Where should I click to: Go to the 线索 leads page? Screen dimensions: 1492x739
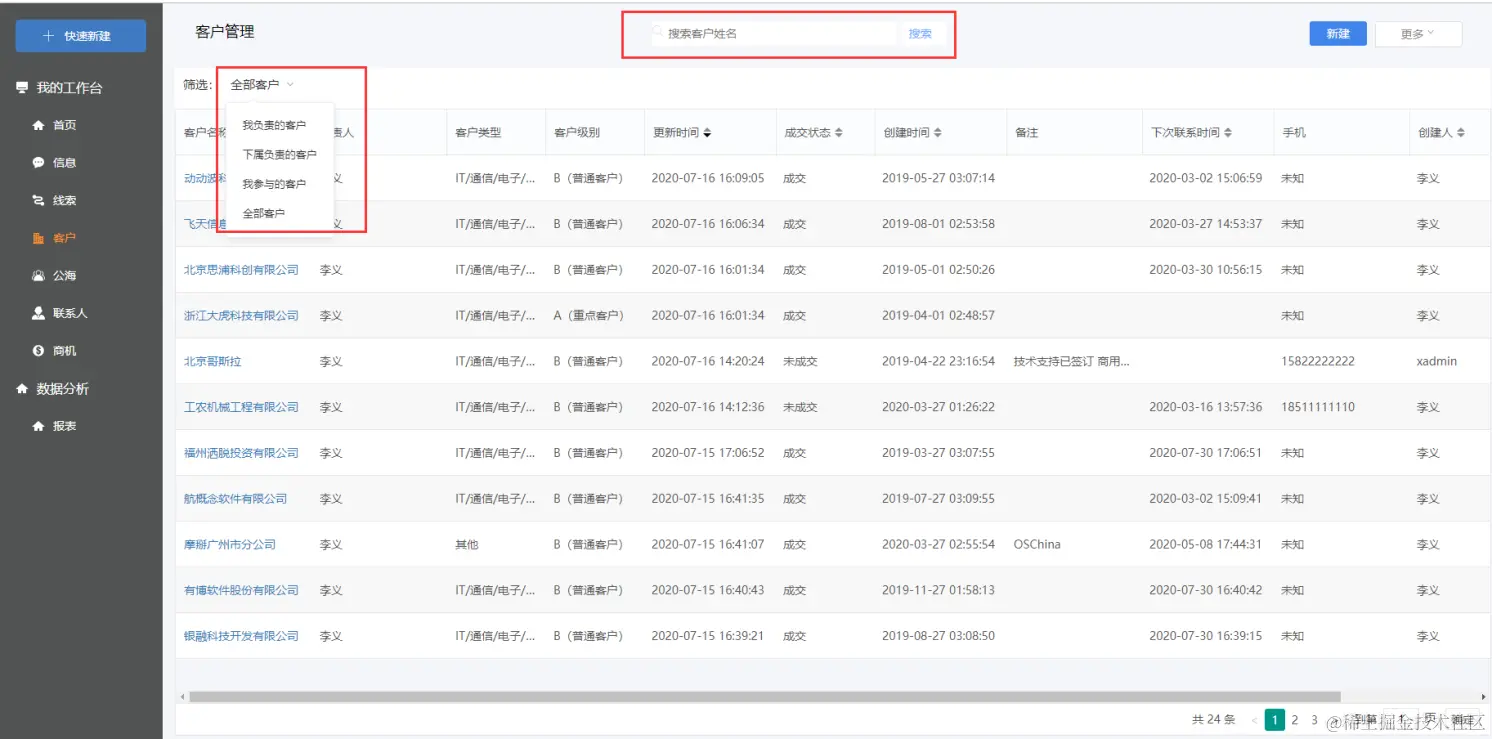pos(65,200)
